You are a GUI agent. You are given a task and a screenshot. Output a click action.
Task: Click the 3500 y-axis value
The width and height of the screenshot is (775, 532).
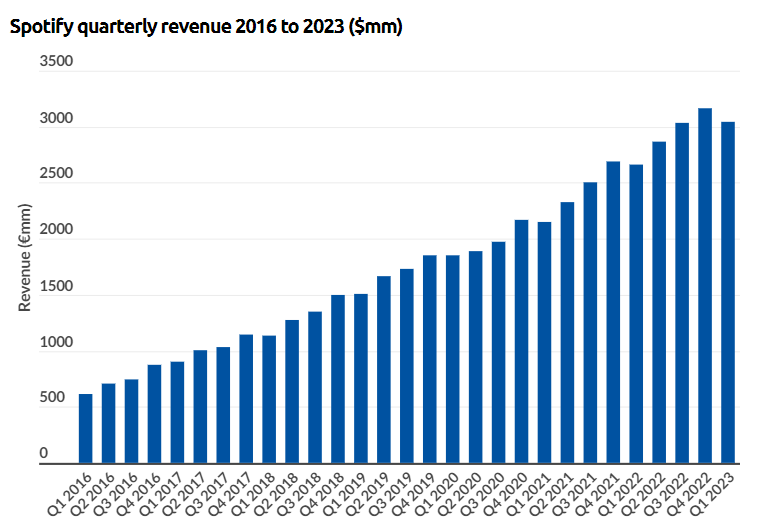point(56,61)
